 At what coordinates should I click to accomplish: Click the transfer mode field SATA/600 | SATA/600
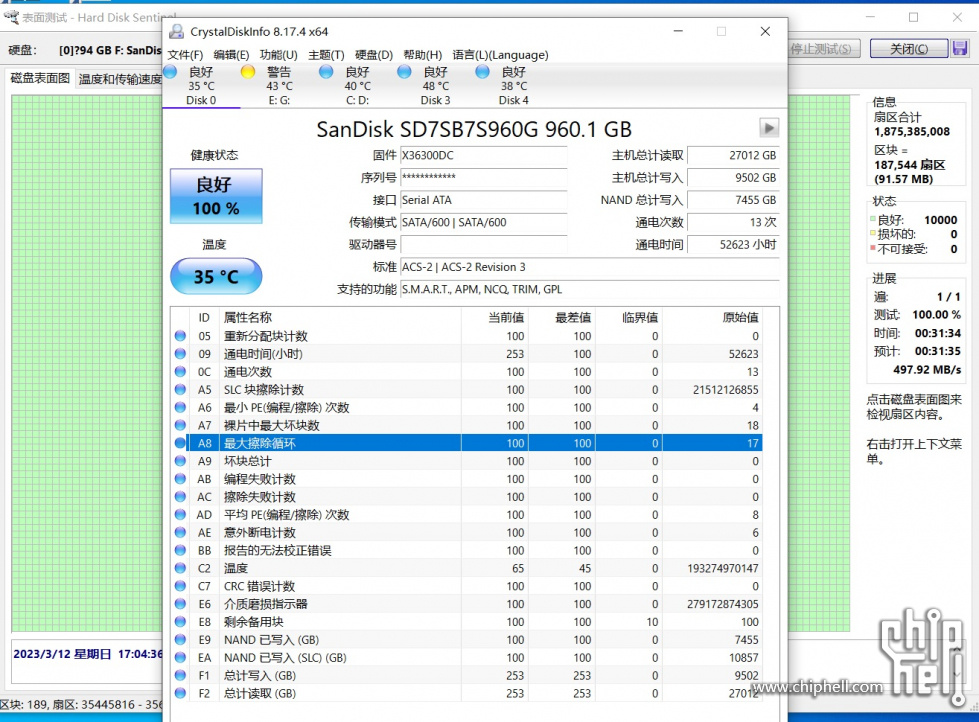tap(483, 222)
